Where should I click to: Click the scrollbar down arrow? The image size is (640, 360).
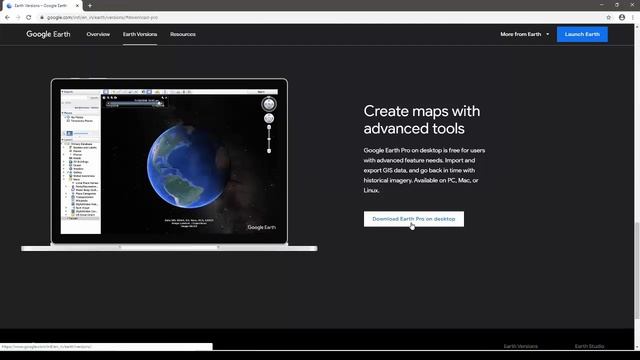coord(637,347)
